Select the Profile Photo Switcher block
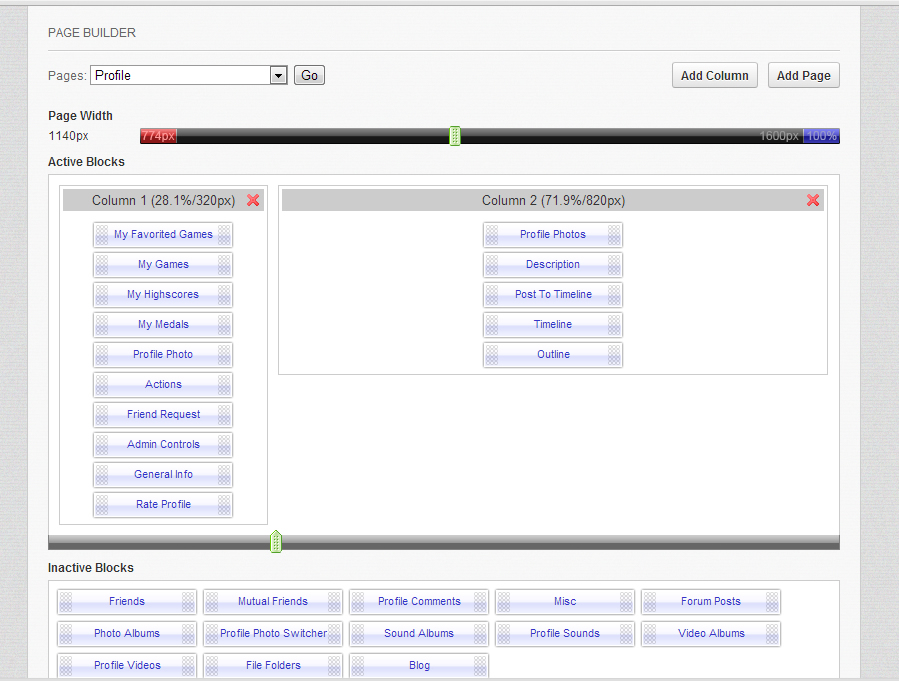The height and width of the screenshot is (681, 899). point(273,633)
